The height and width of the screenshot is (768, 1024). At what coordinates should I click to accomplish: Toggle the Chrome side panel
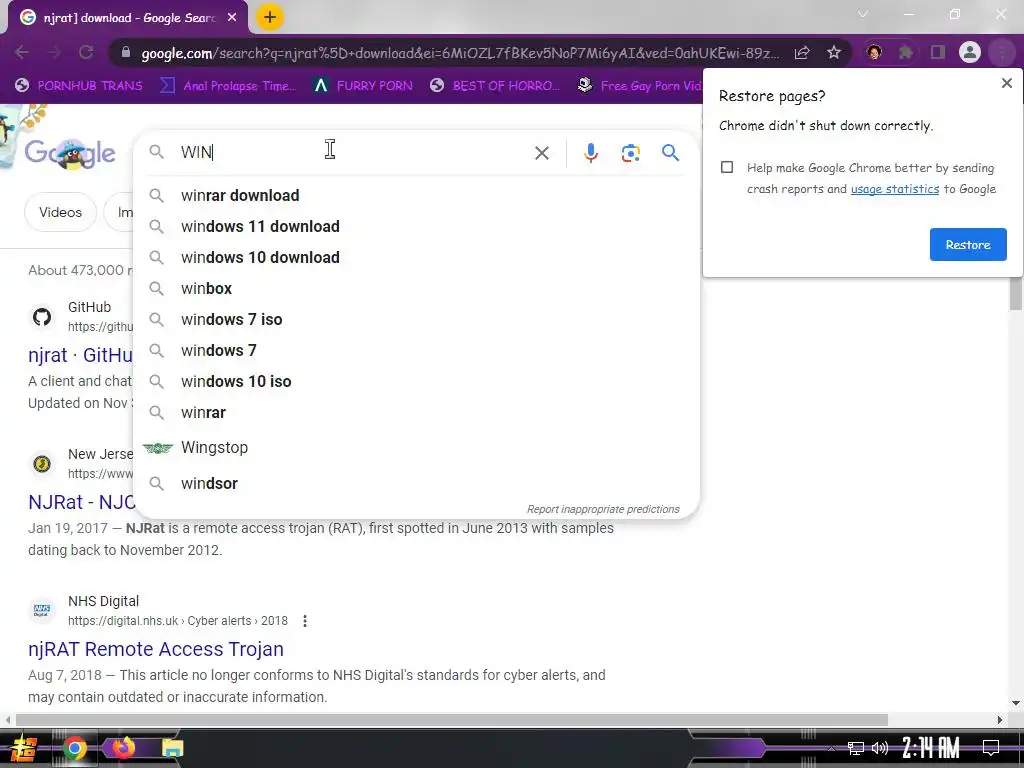[x=938, y=52]
